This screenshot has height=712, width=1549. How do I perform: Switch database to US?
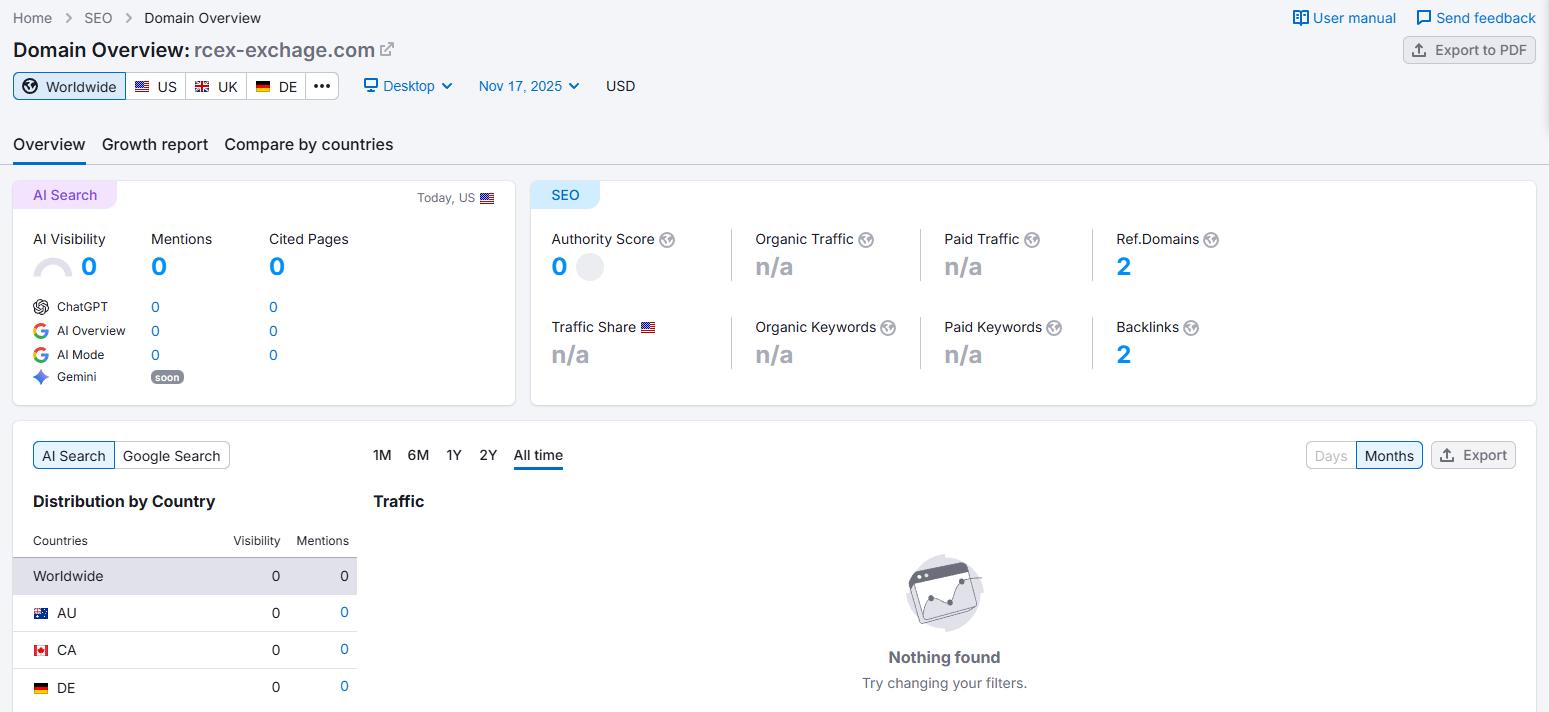coord(156,86)
